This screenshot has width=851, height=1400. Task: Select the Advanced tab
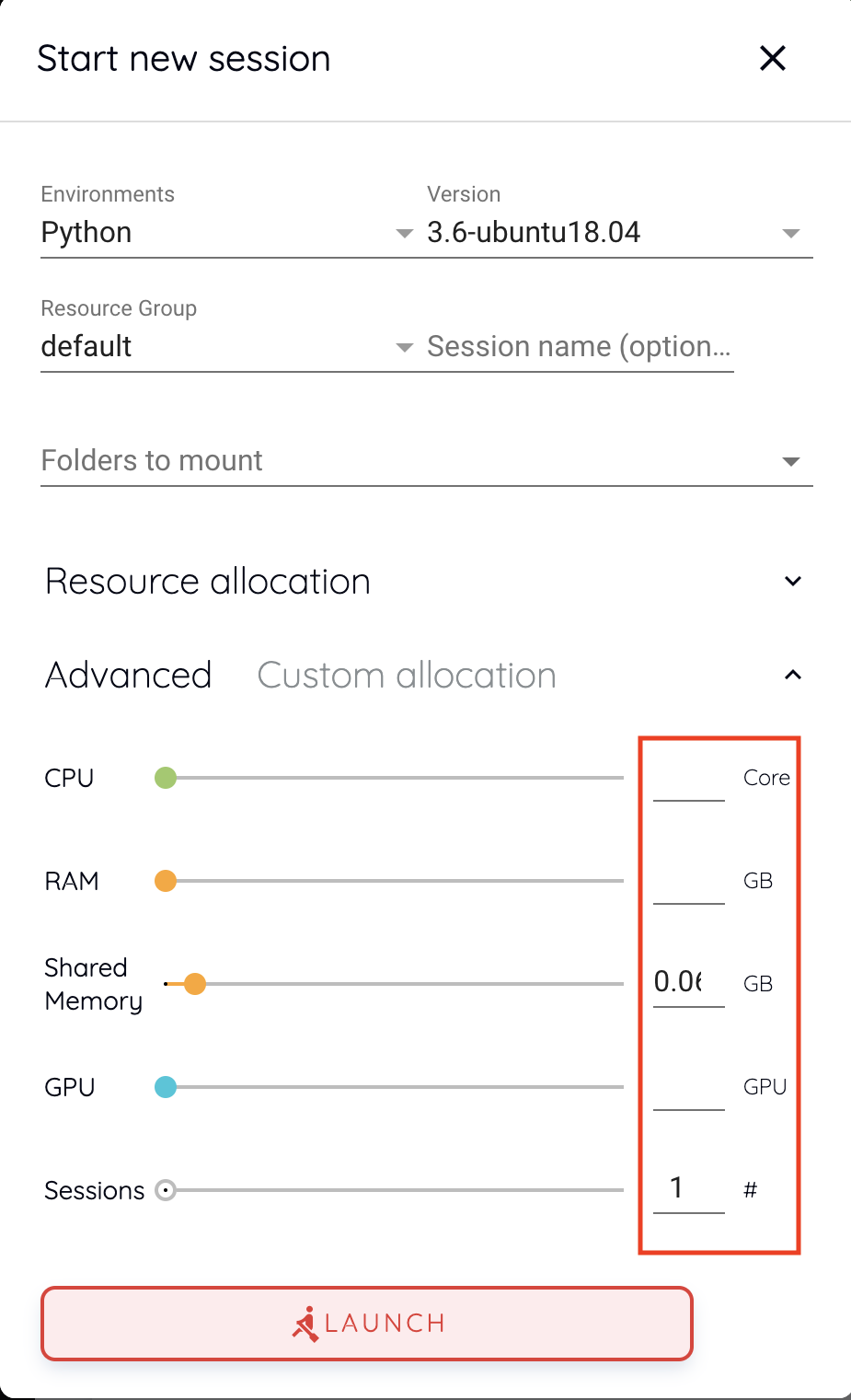tap(127, 675)
